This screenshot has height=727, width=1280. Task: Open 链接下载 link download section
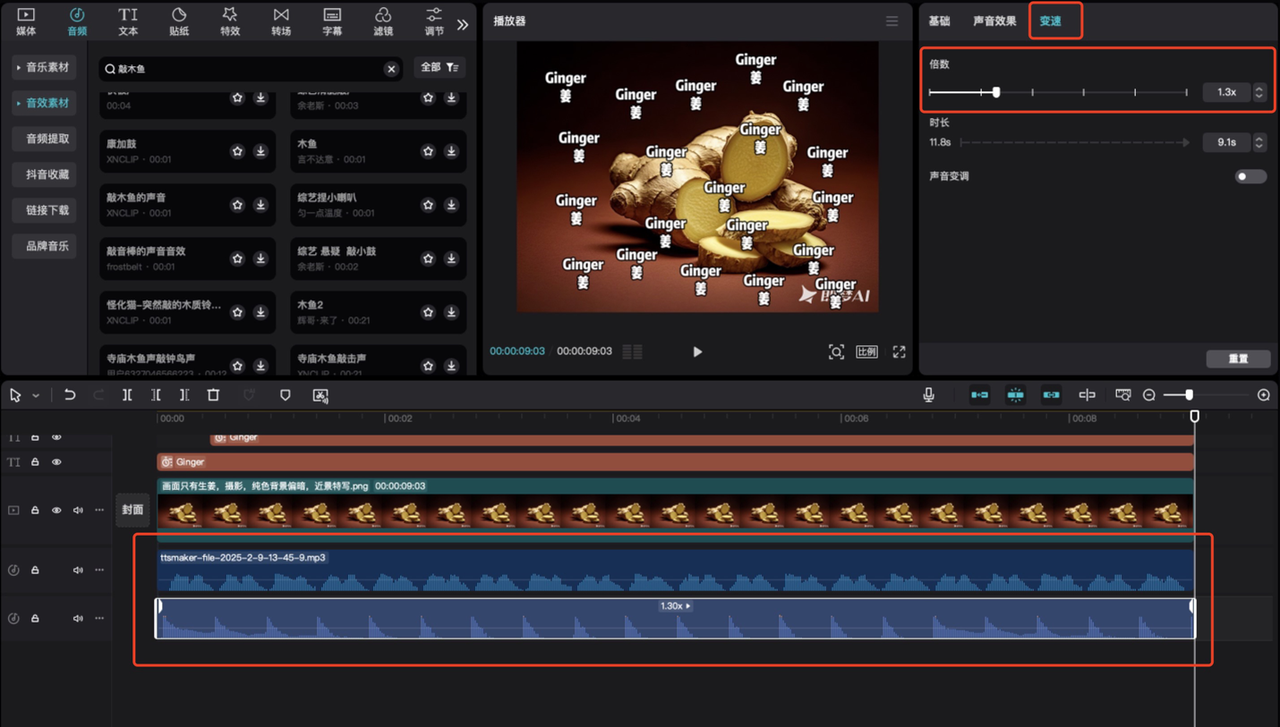(x=44, y=210)
